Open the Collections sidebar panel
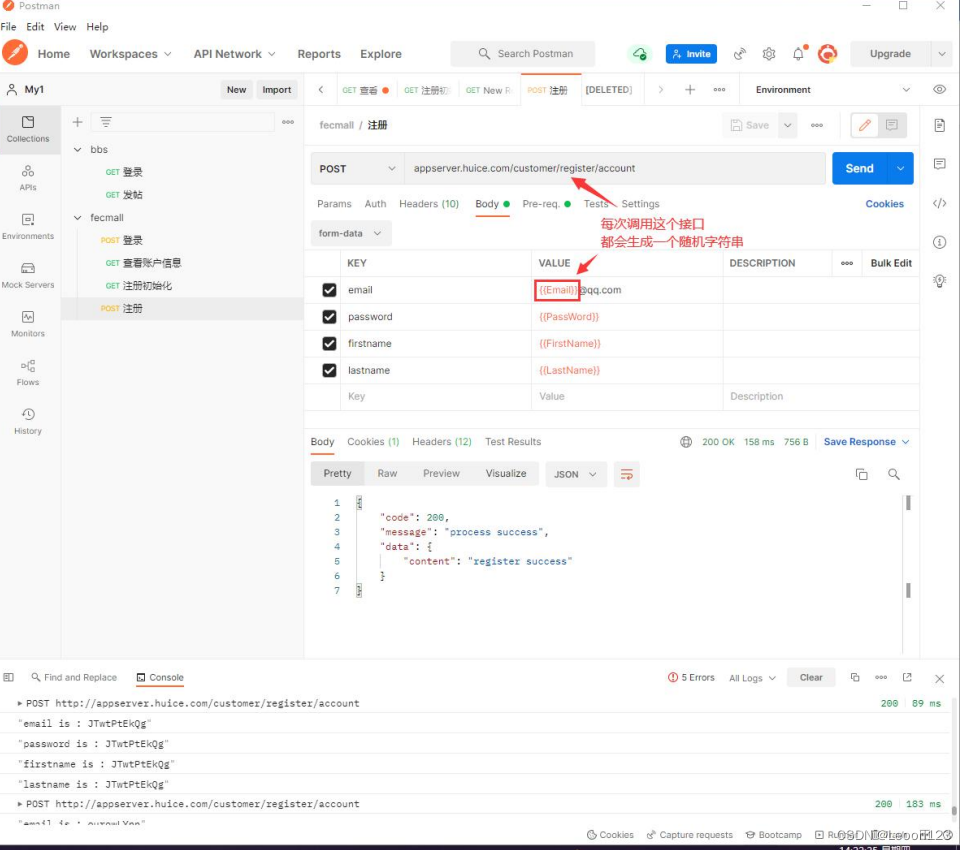 [x=28, y=129]
